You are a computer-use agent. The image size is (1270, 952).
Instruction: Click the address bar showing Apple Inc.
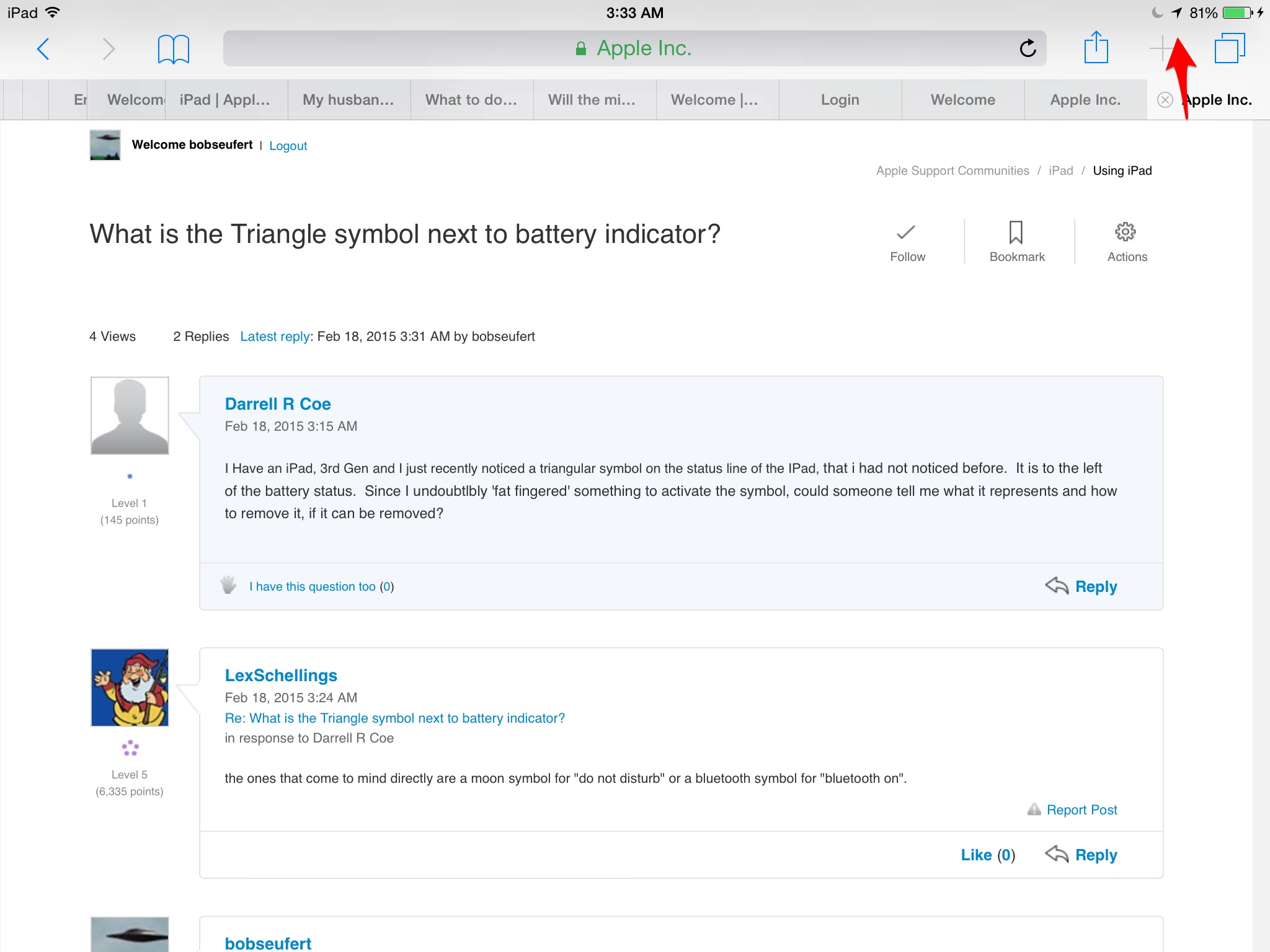tap(635, 48)
